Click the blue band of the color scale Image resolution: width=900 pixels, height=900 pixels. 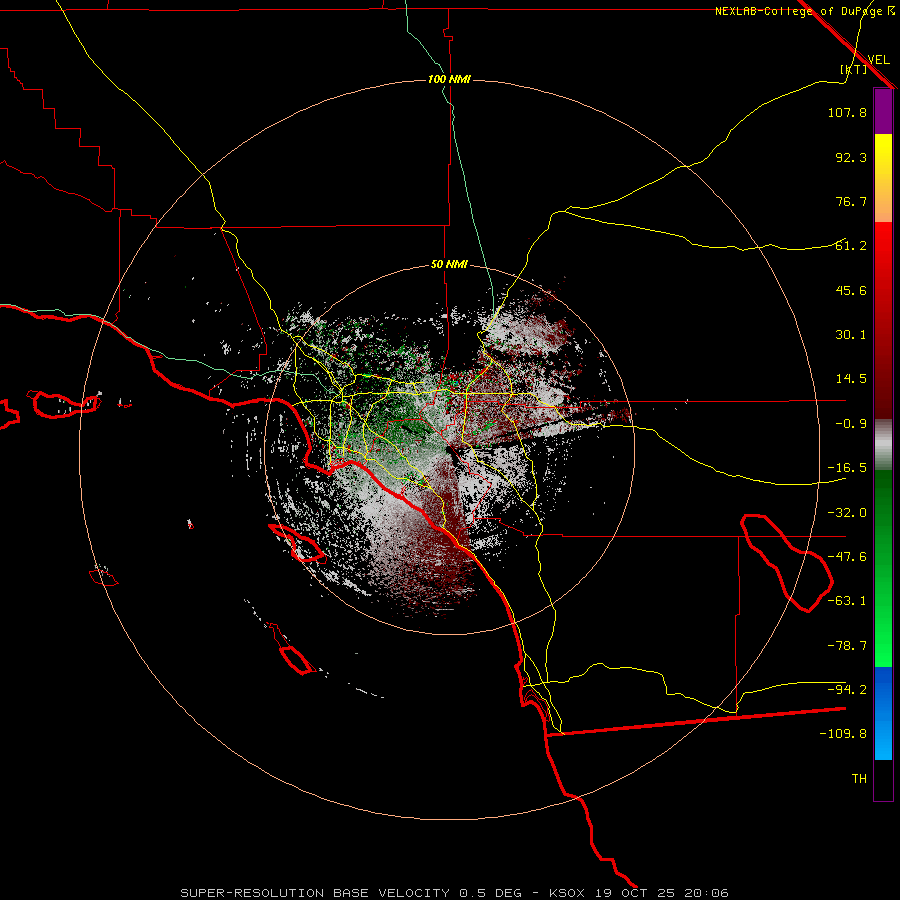click(x=883, y=713)
